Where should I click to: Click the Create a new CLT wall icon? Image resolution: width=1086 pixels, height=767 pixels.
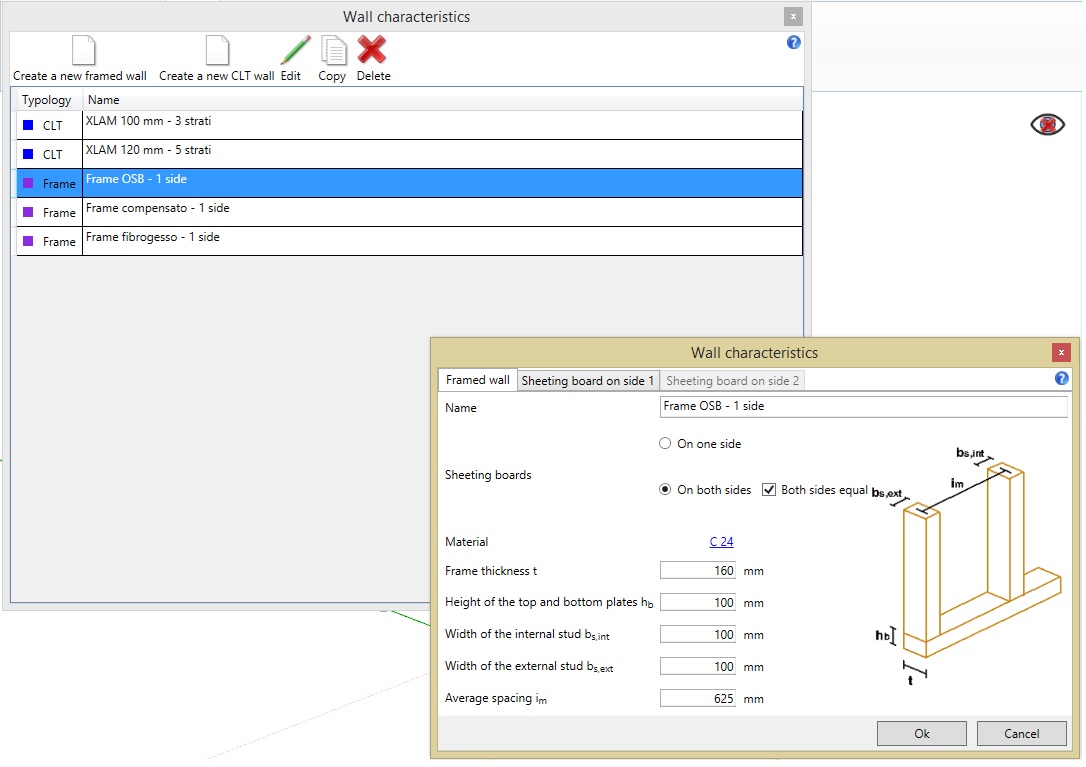pos(216,51)
